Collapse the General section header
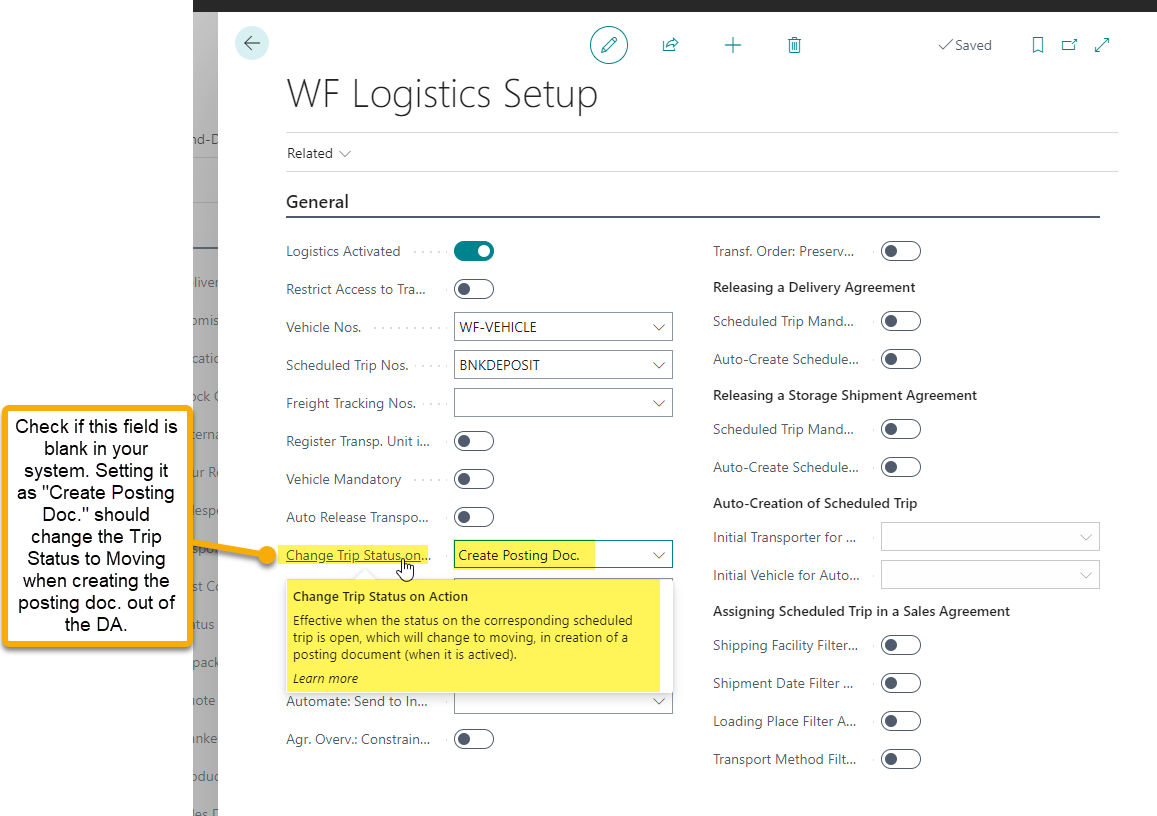The width and height of the screenshot is (1157, 816). [x=317, y=202]
